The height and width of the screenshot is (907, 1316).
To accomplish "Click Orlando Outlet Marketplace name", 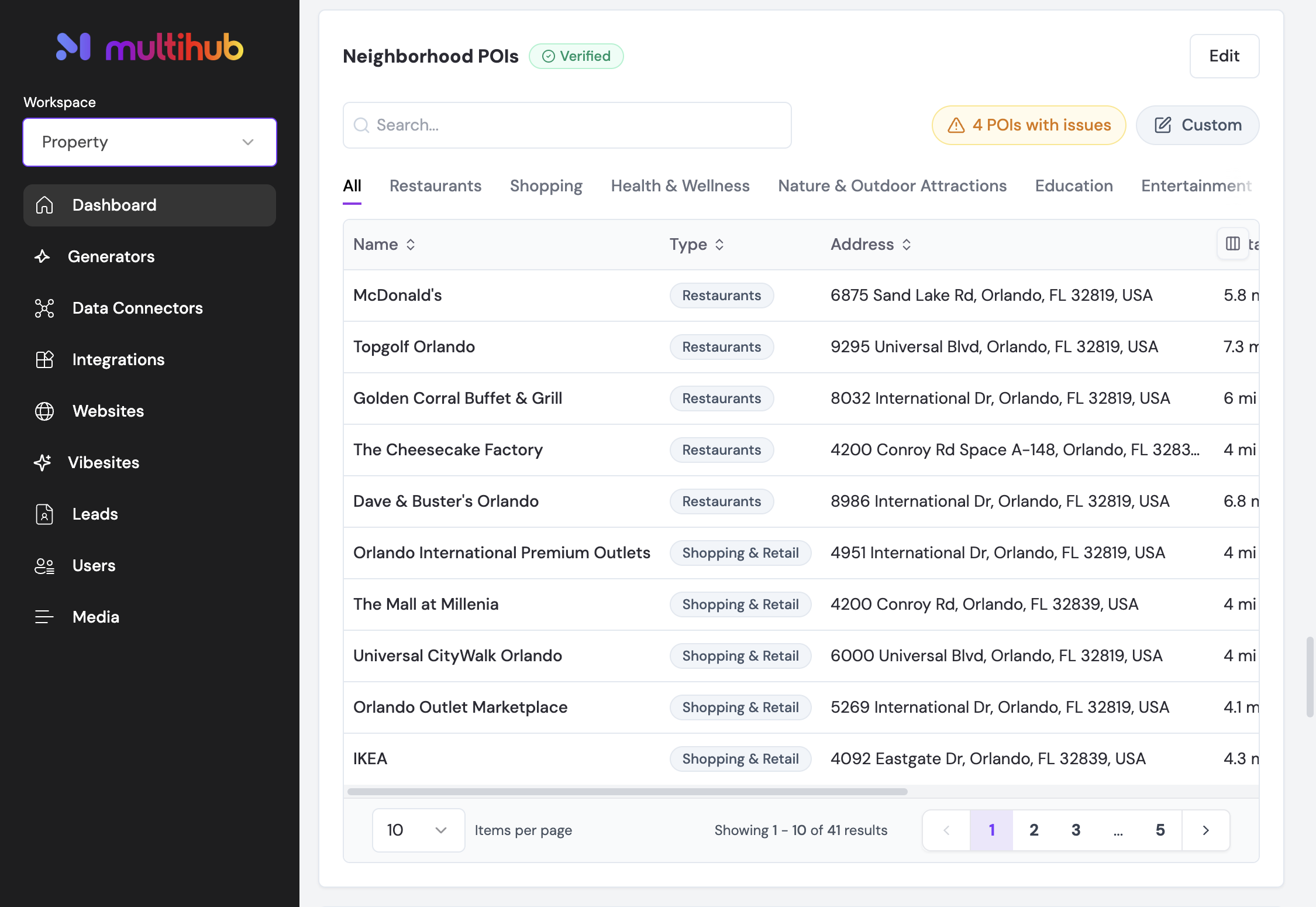I will [460, 707].
